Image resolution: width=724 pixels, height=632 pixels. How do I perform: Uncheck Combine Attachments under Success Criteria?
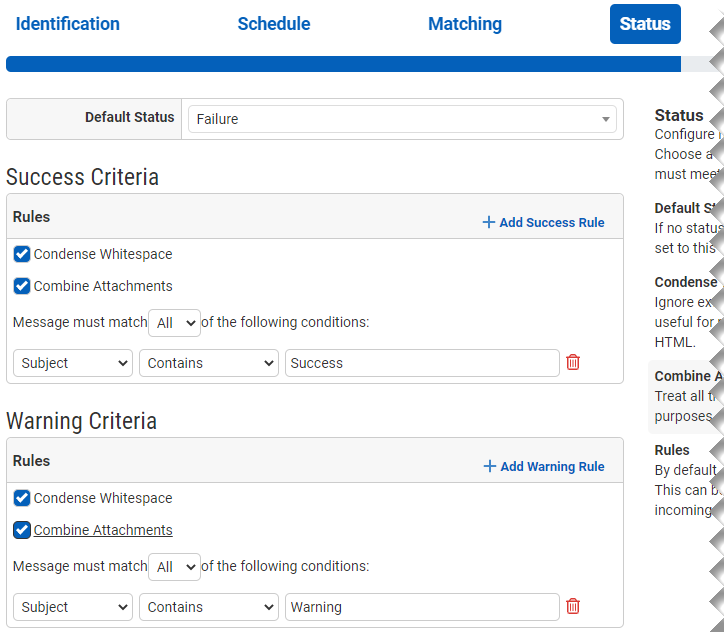click(x=22, y=286)
